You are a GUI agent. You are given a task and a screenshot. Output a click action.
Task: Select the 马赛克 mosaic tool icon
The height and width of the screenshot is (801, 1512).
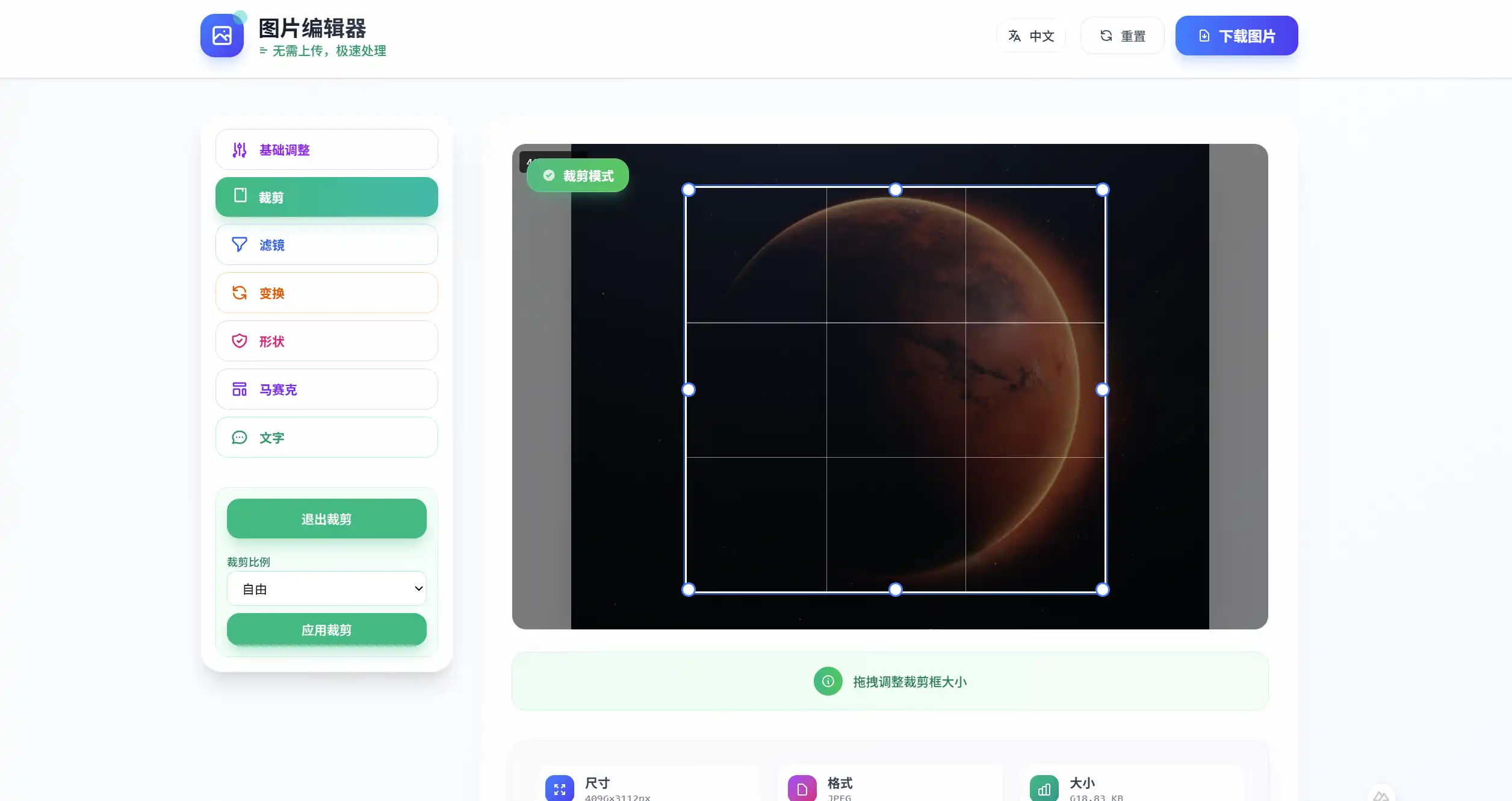pos(240,389)
